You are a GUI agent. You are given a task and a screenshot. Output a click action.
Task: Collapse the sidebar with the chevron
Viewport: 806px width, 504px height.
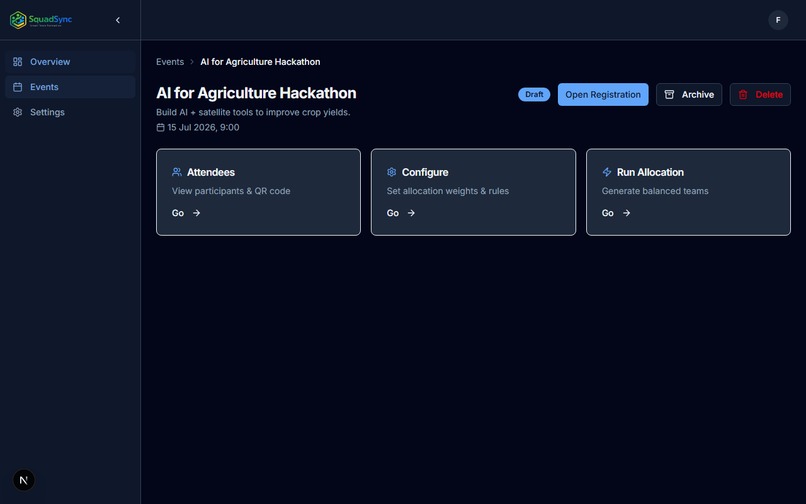click(118, 20)
